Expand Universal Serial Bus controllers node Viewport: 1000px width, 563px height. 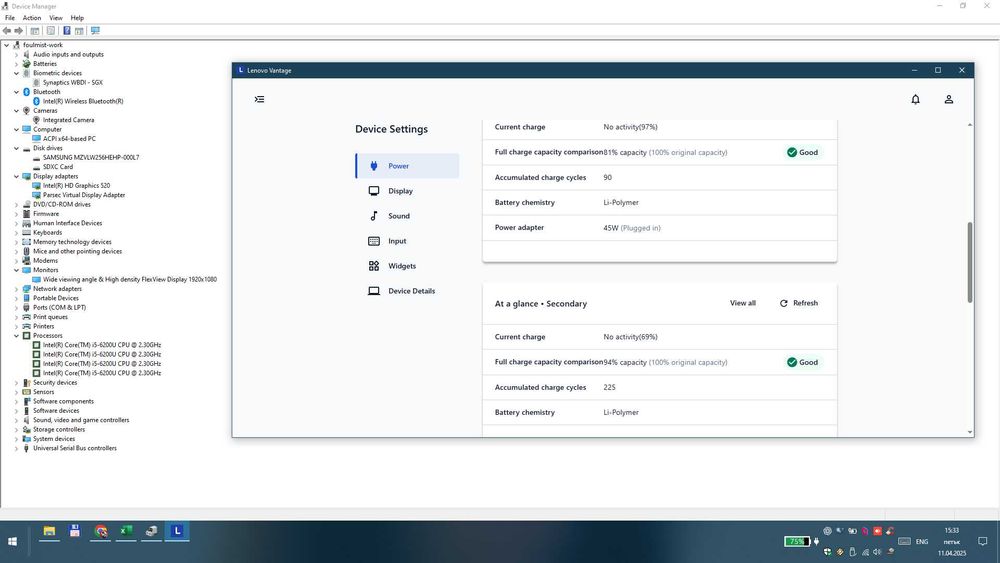[x=17, y=448]
